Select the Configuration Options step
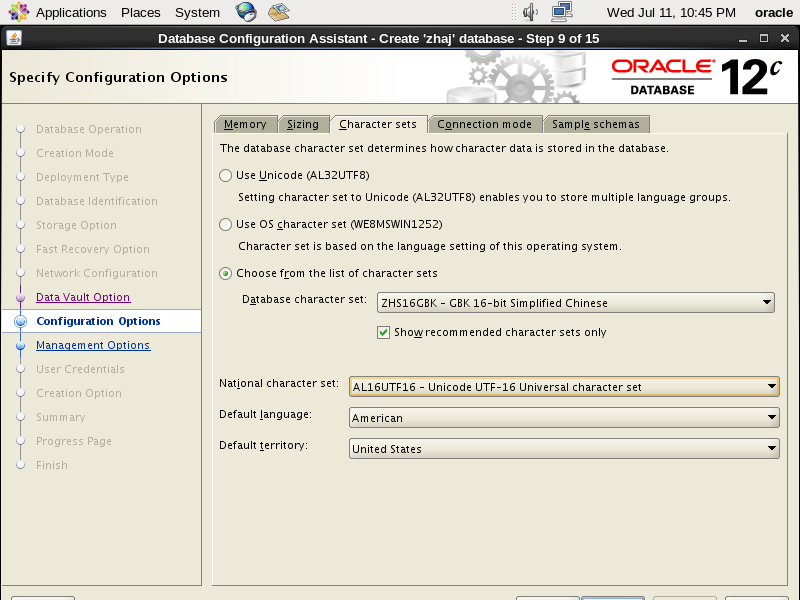The image size is (800, 600). pos(98,321)
